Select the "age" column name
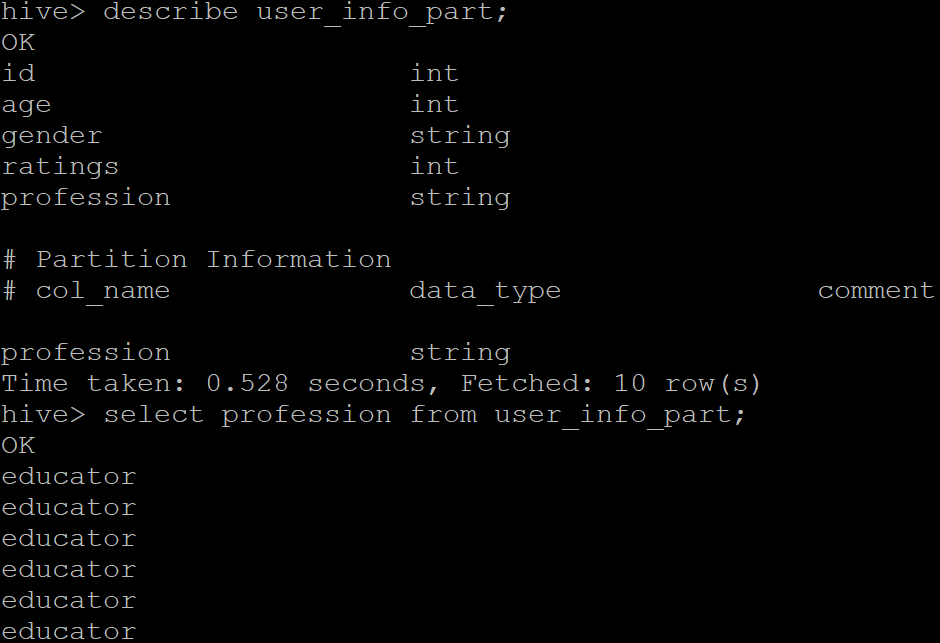This screenshot has height=643, width=940. coord(26,105)
